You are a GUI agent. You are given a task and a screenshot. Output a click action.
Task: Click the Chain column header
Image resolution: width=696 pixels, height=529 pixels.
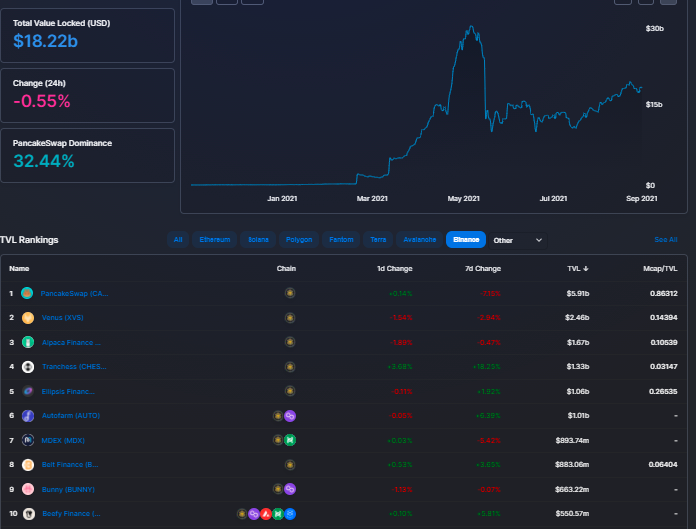click(x=286, y=268)
